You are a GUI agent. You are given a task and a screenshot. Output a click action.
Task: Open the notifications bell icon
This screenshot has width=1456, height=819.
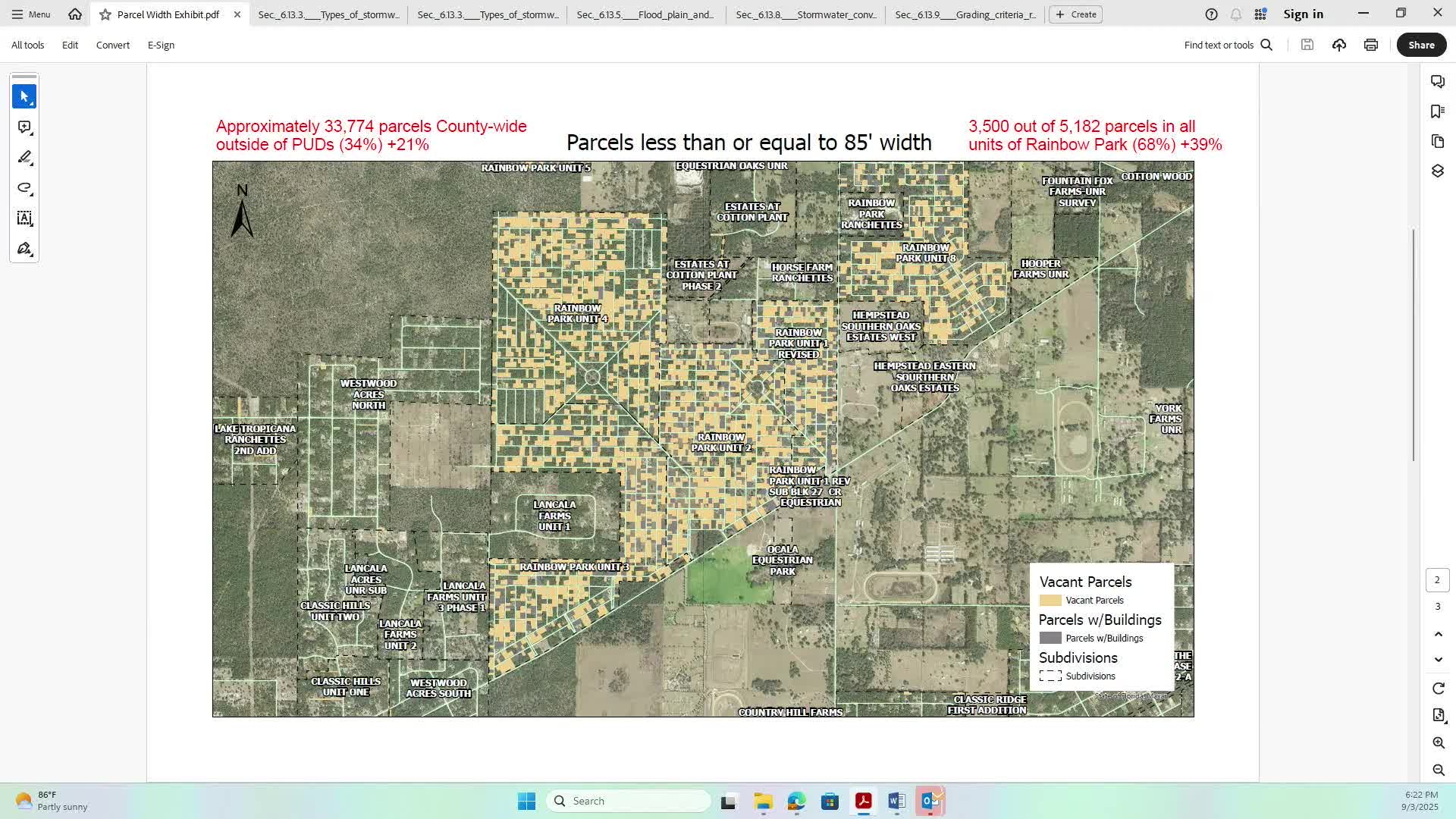tap(1236, 14)
